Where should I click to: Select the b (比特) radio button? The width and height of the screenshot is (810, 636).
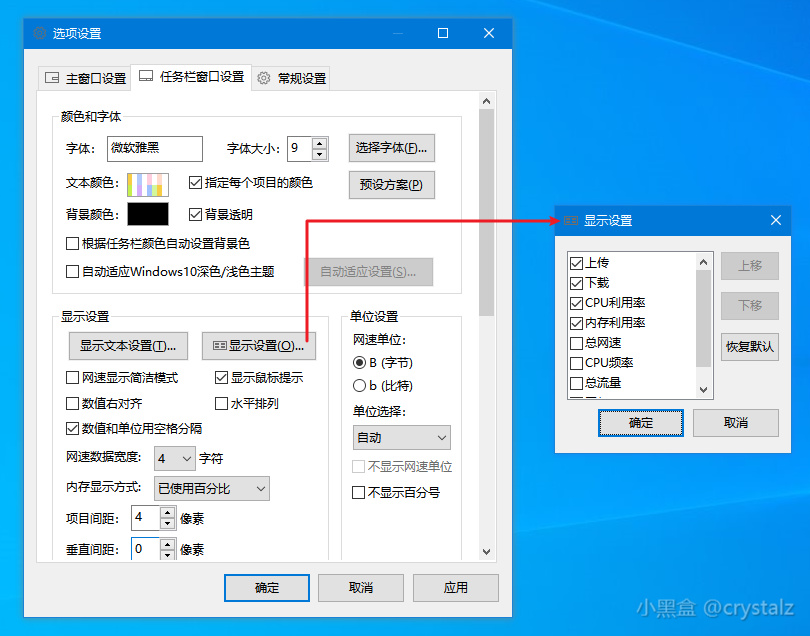point(360,385)
